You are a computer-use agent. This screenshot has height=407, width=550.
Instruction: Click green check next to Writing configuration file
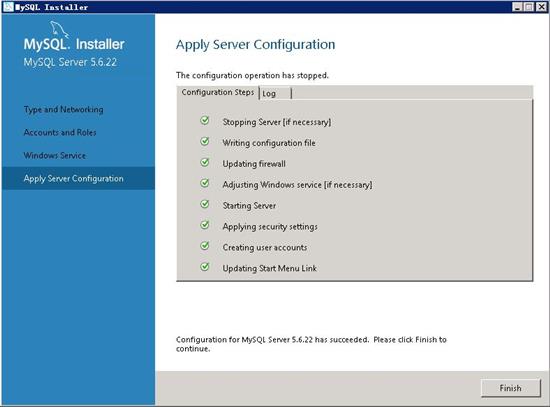(205, 141)
